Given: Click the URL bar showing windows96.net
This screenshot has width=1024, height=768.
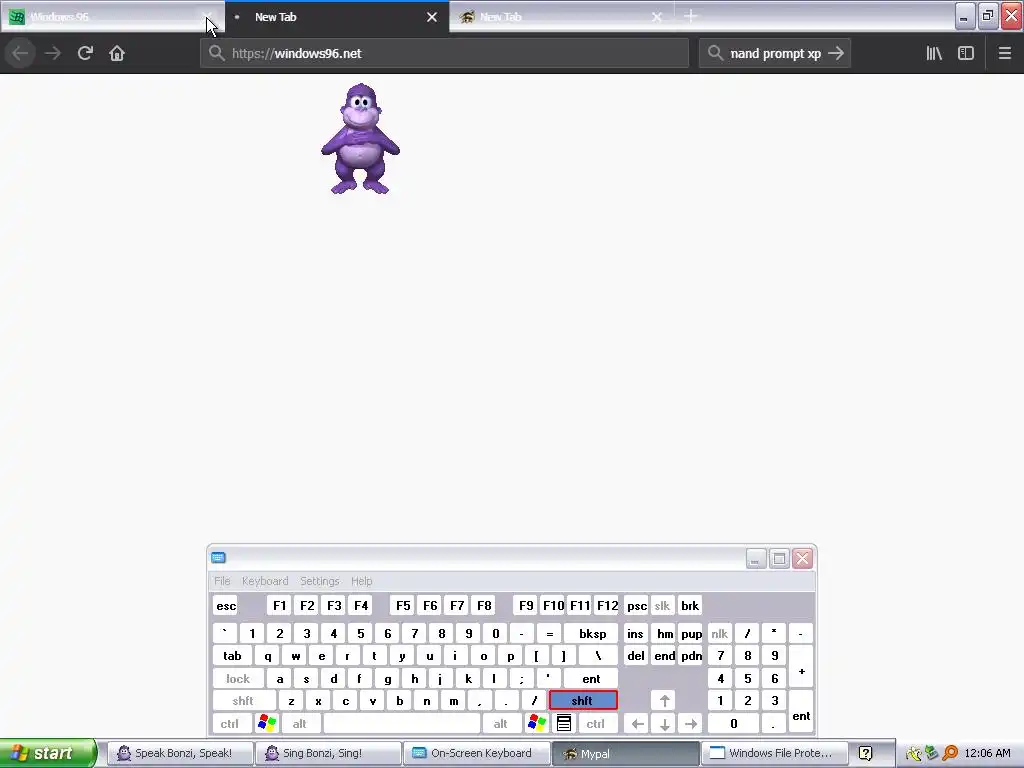Looking at the screenshot, I should coord(445,53).
